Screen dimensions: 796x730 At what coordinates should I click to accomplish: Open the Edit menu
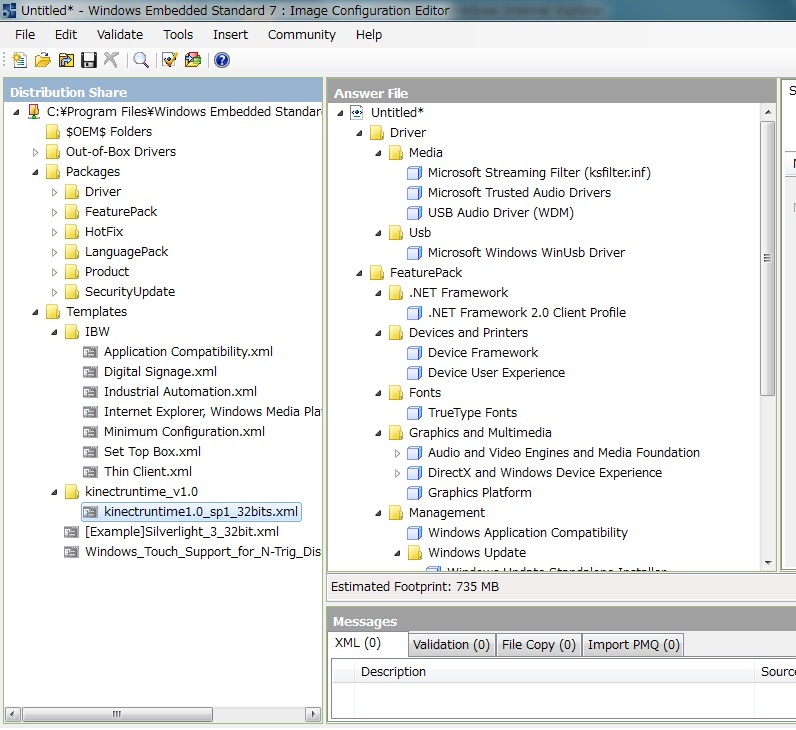[66, 35]
